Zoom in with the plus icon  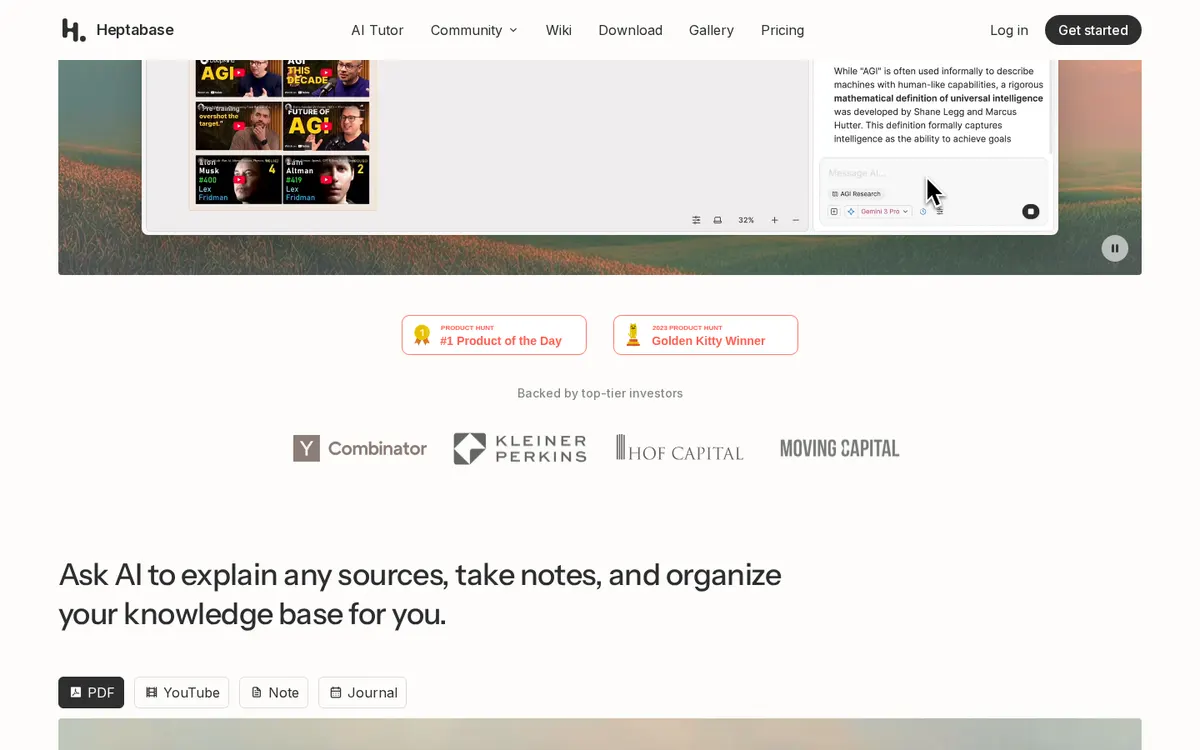point(775,220)
